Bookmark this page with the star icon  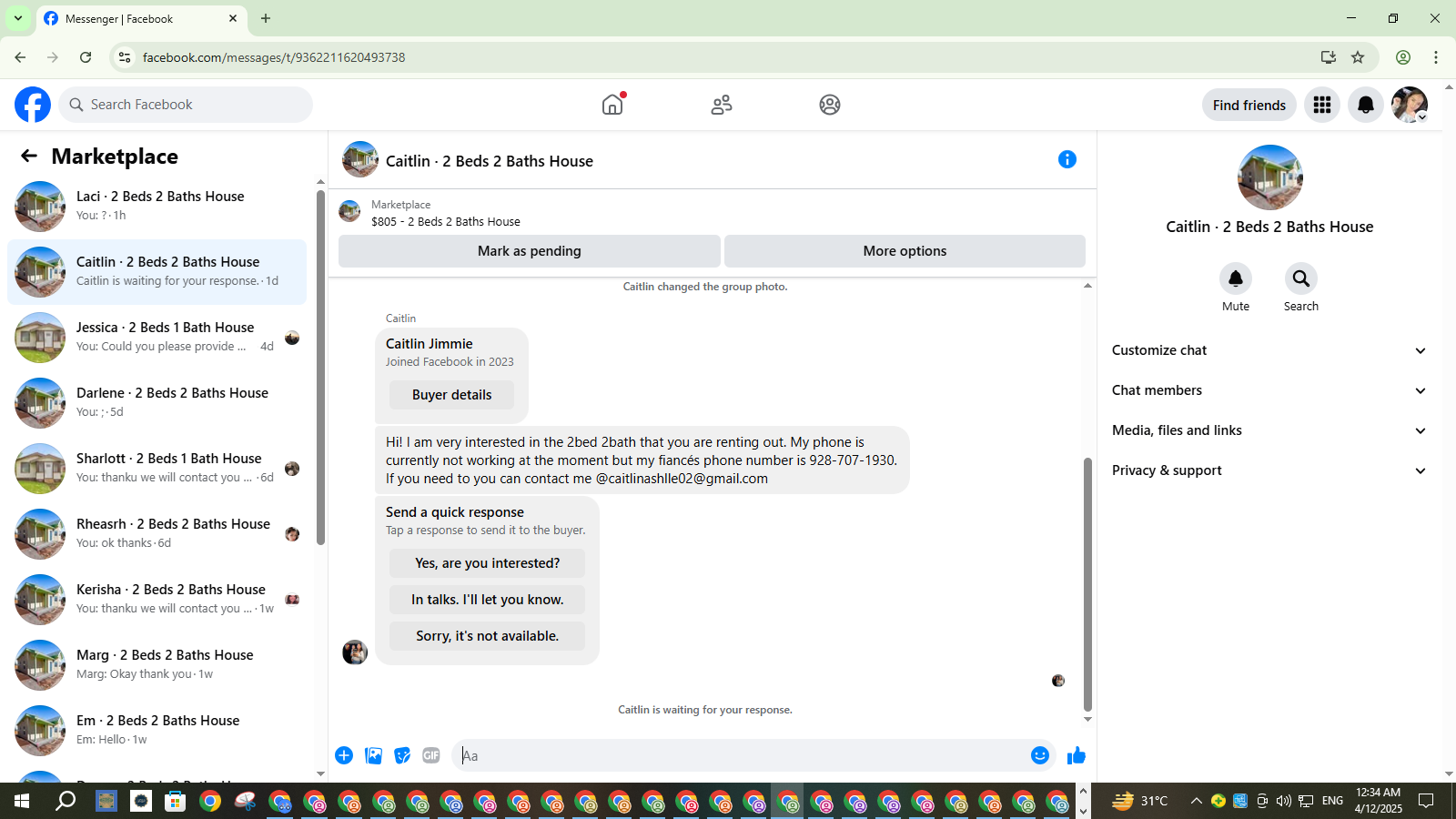point(1358,57)
